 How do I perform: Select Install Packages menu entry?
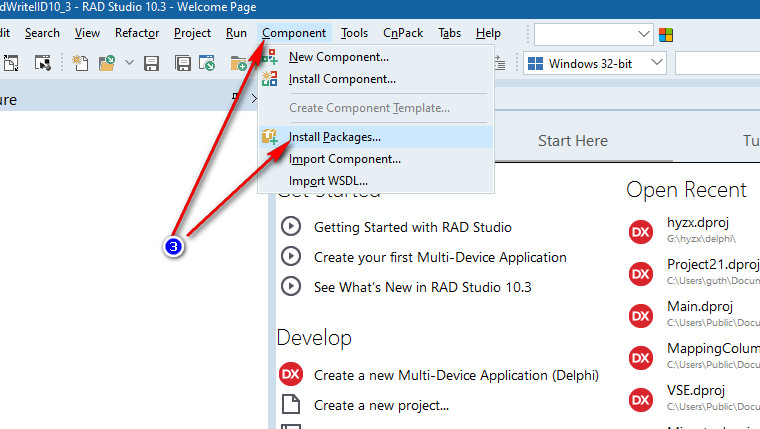376,137
